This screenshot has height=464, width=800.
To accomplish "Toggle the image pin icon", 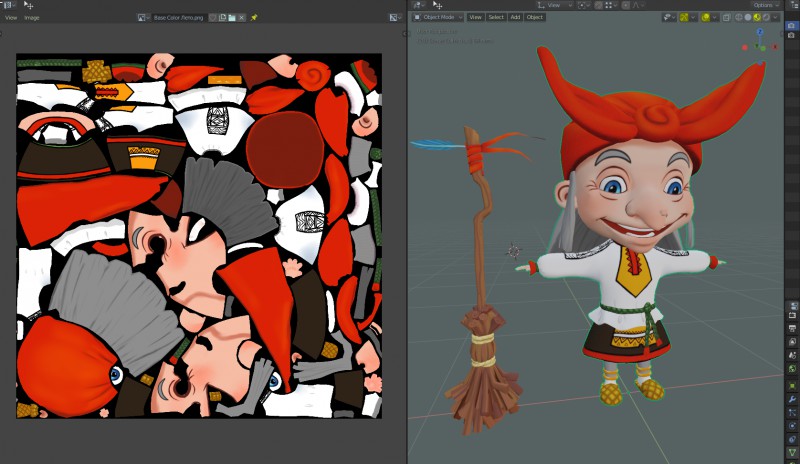I will tap(254, 17).
